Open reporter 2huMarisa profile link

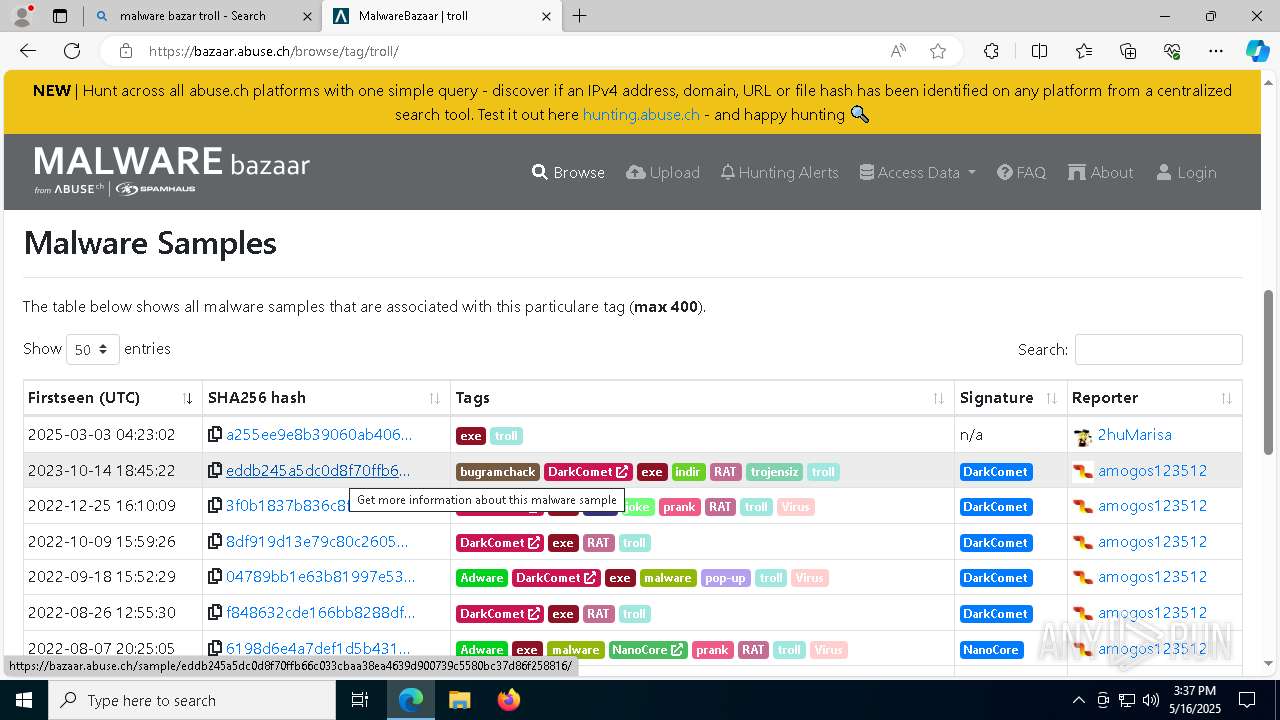(1134, 435)
